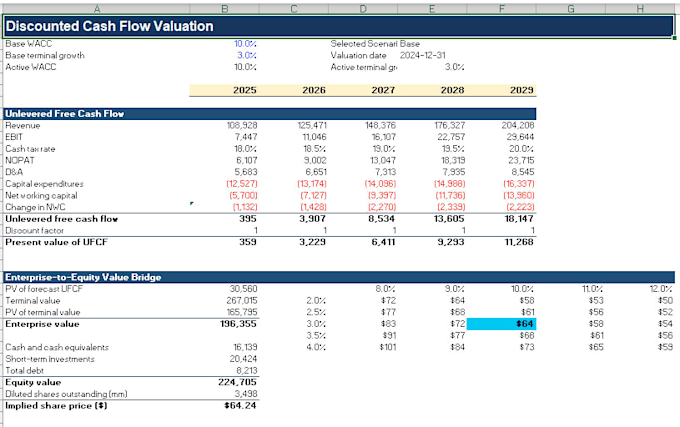Select Terminal value 267,015
This screenshot has height=427, width=680.
(242, 300)
